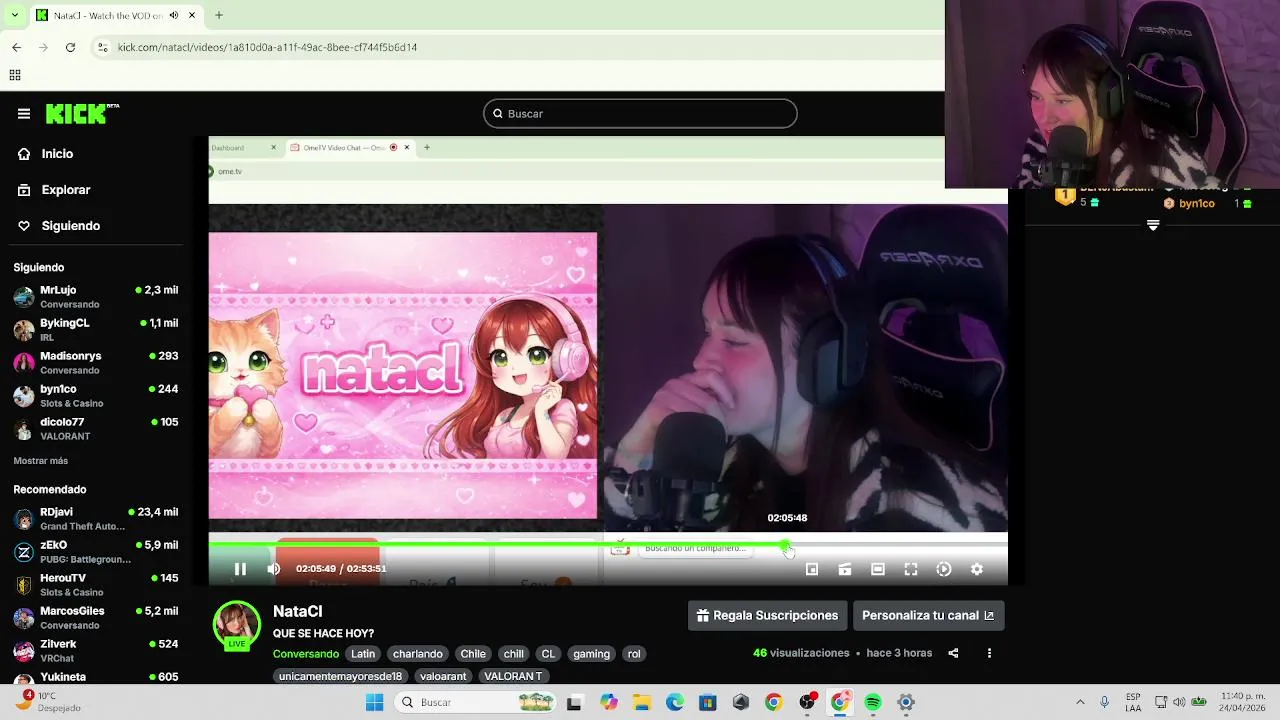Open MrLujo's followed channel

pyautogui.click(x=96, y=297)
